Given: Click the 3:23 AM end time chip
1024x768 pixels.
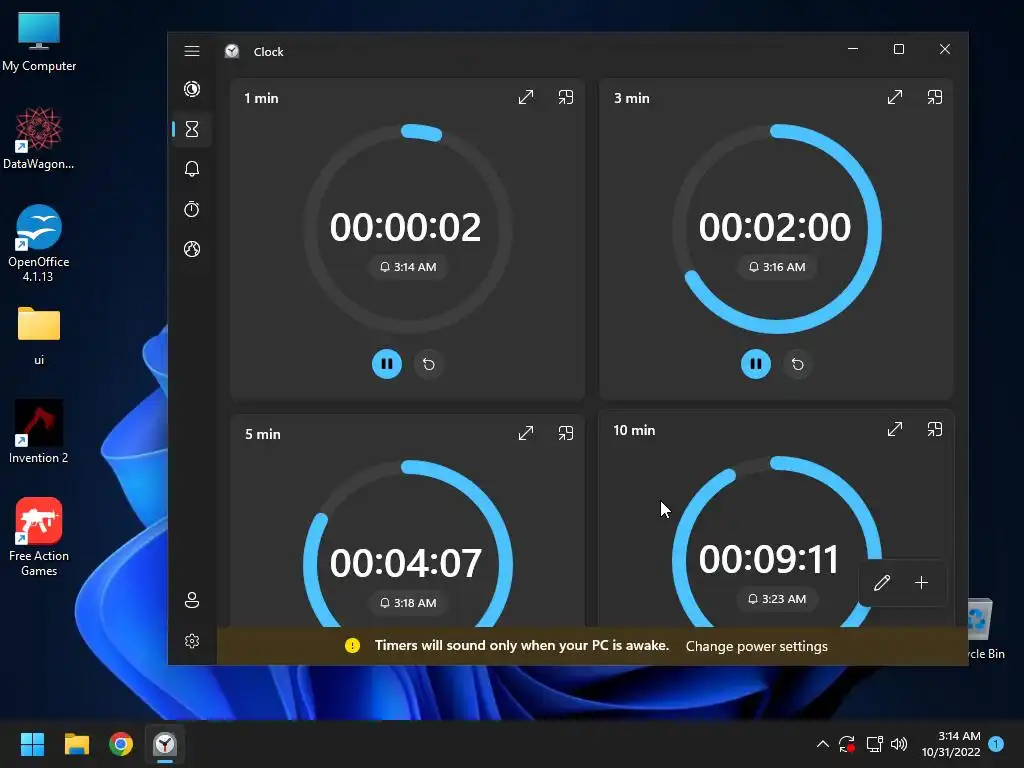Looking at the screenshot, I should tap(776, 598).
